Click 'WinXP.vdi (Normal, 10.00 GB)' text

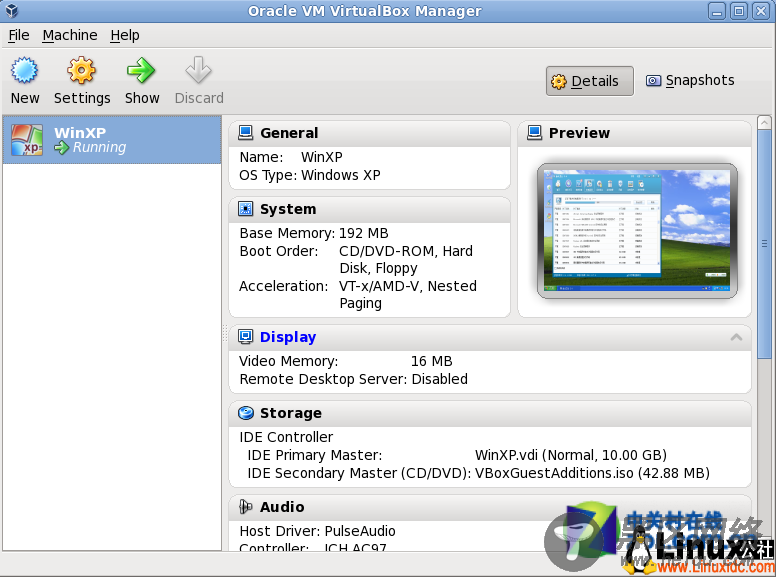point(571,455)
